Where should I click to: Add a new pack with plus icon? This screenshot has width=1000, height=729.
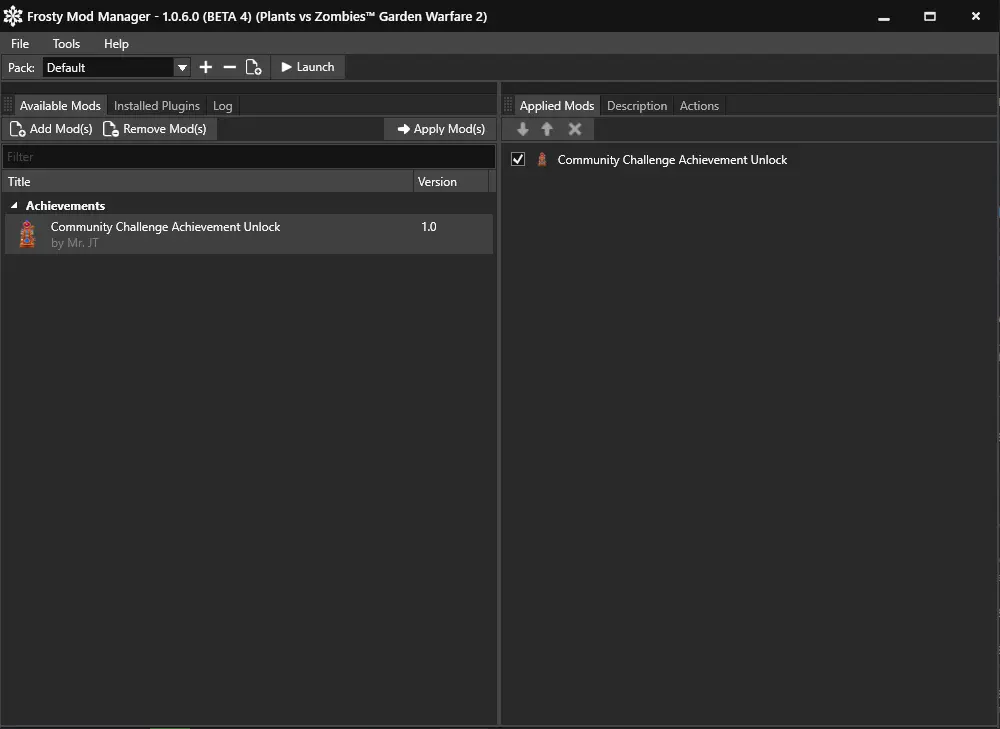[205, 67]
